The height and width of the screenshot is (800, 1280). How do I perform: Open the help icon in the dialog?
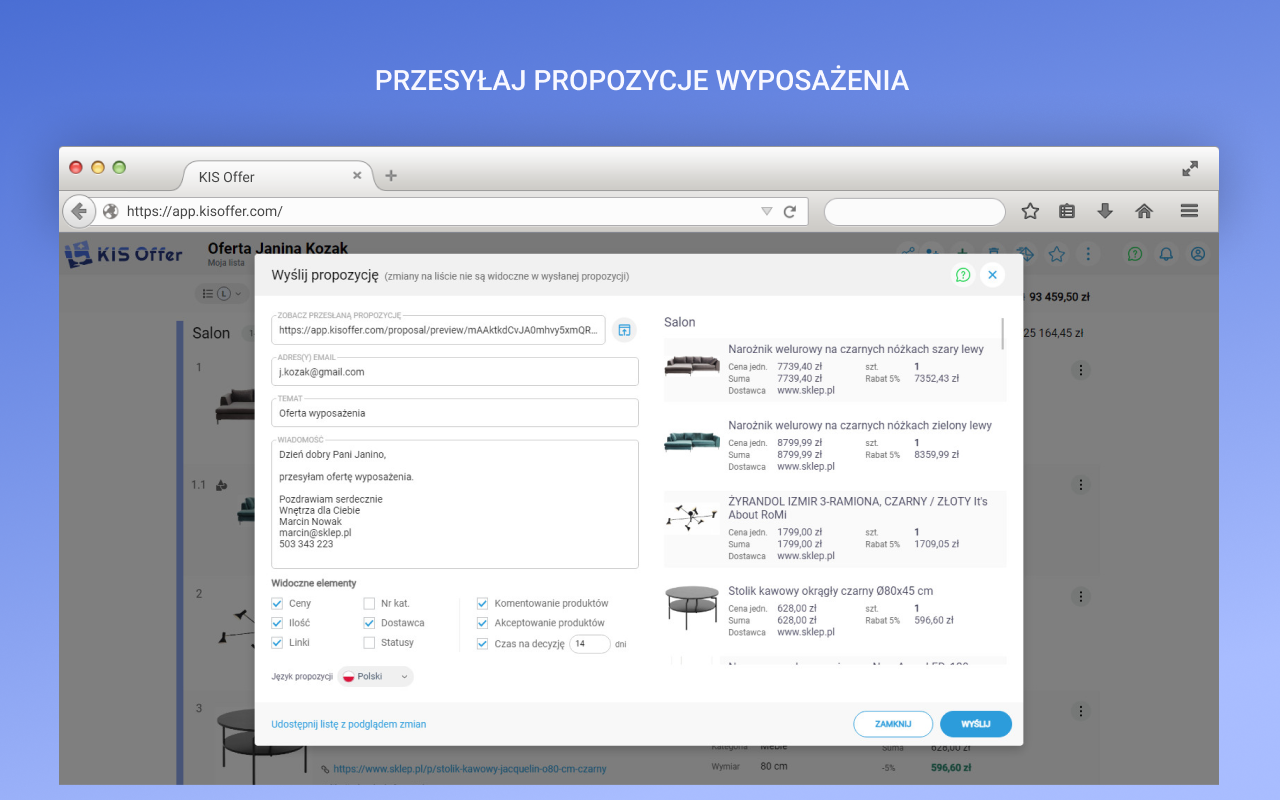pos(962,274)
